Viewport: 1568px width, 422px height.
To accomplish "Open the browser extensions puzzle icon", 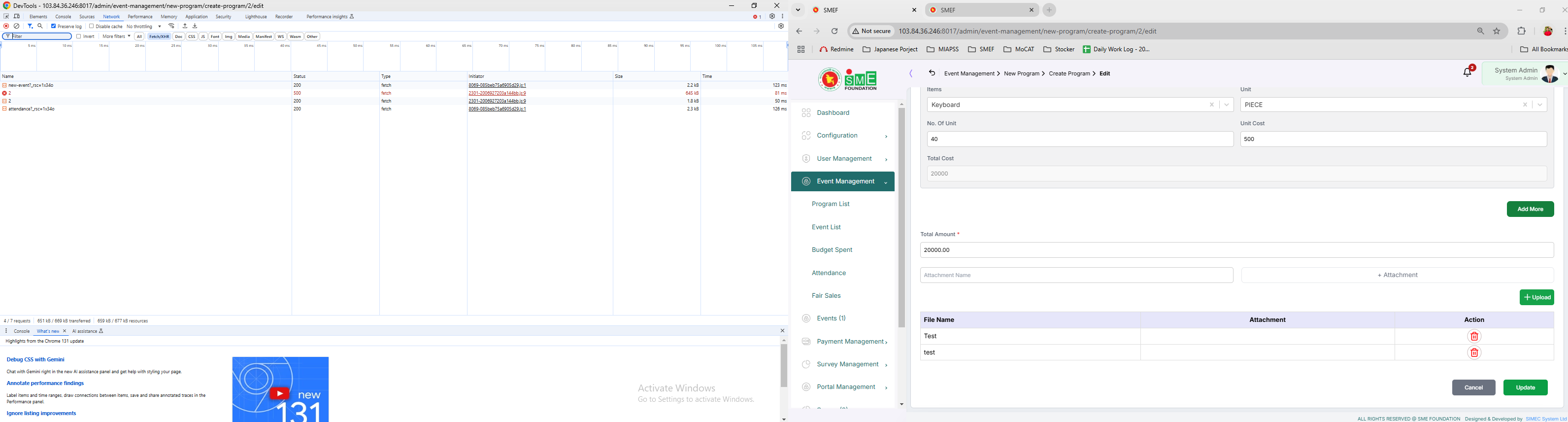I will pyautogui.click(x=1522, y=31).
